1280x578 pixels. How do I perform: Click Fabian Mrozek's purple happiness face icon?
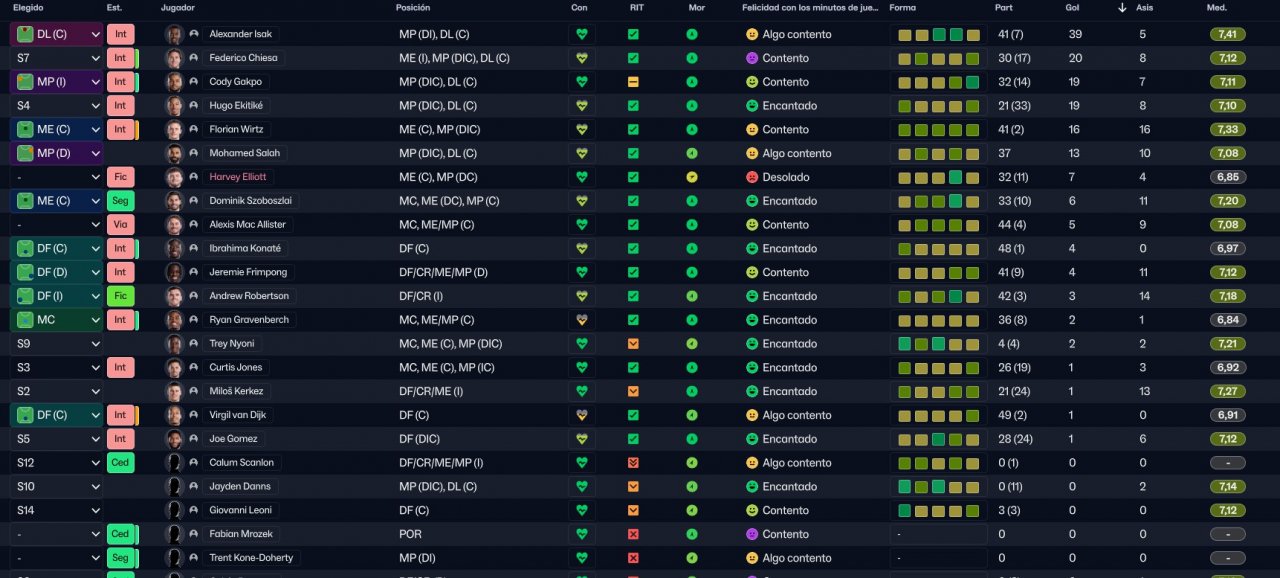(x=752, y=534)
